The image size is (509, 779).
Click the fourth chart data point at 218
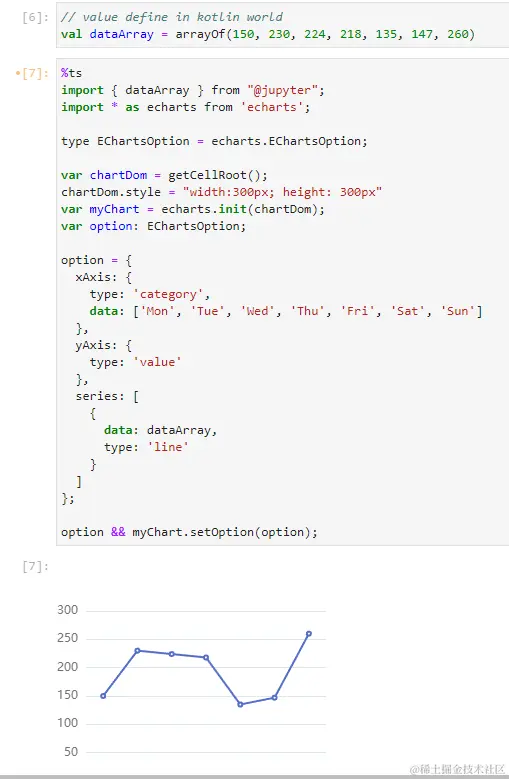(206, 657)
